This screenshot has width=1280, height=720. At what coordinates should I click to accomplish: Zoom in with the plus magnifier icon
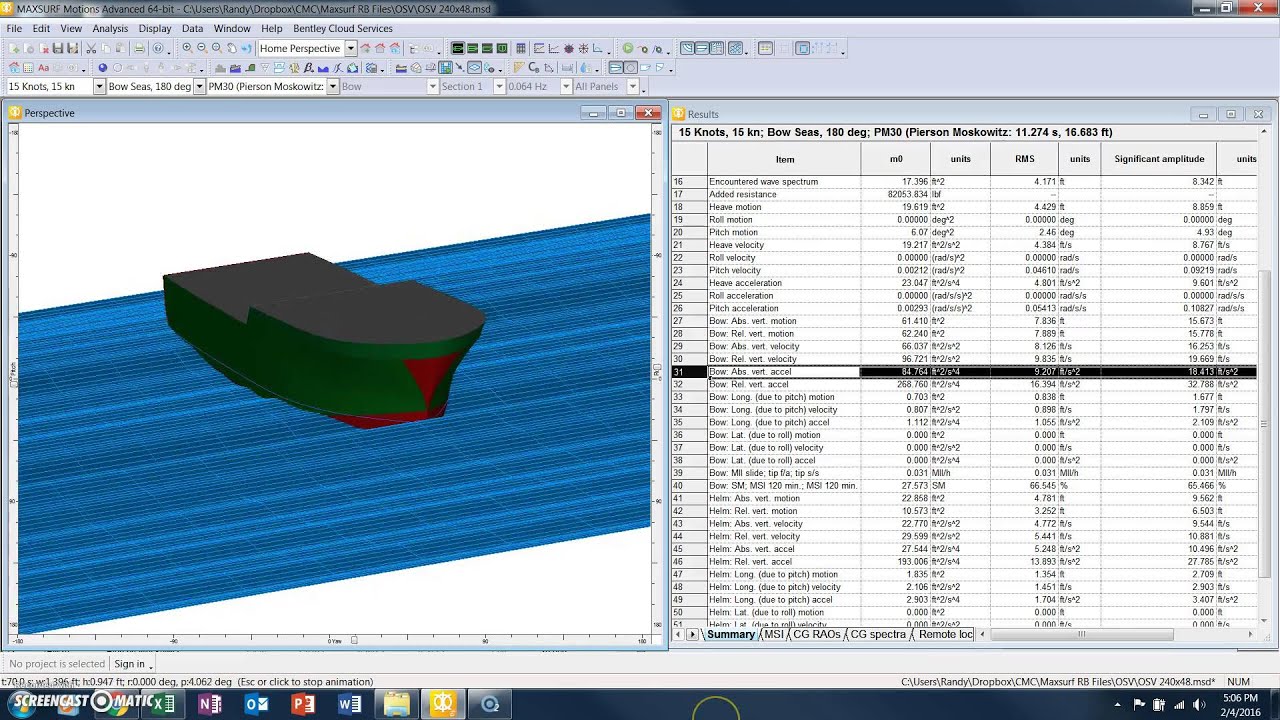(187, 48)
